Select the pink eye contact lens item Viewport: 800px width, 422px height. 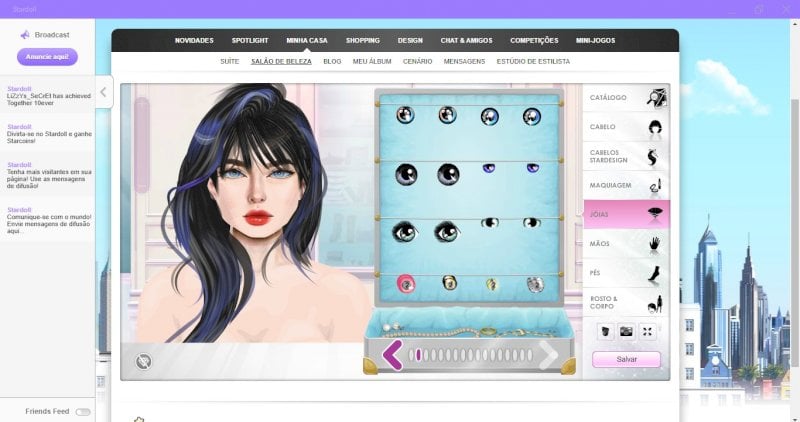tap(406, 284)
